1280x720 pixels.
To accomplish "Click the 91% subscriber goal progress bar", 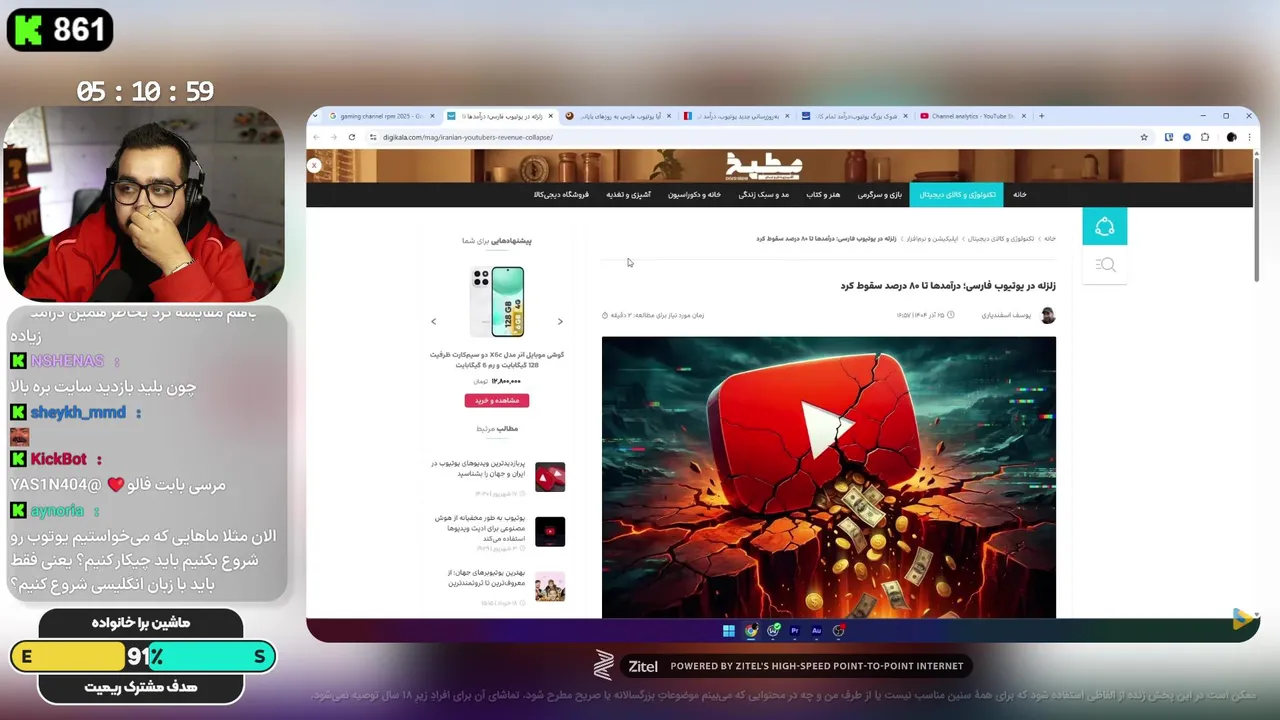I will click(143, 657).
